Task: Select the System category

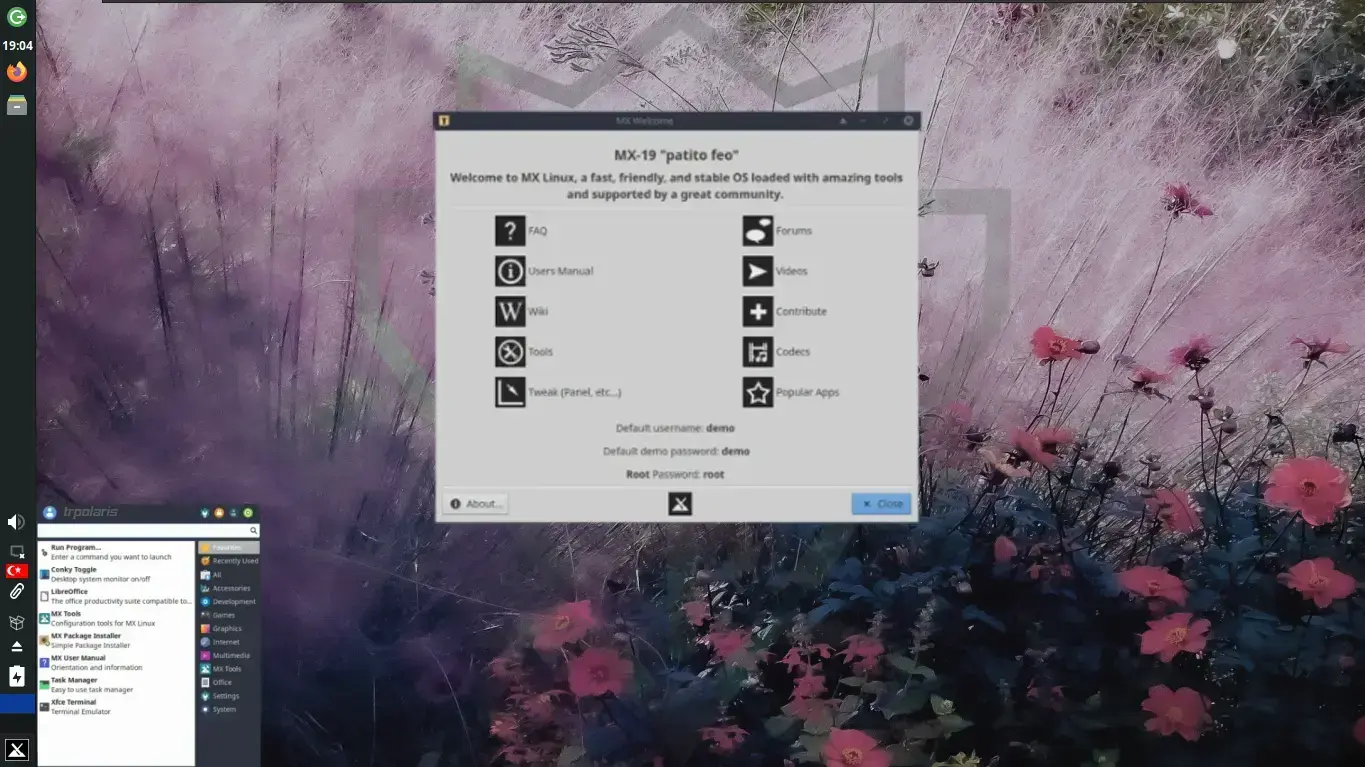Action: point(229,710)
